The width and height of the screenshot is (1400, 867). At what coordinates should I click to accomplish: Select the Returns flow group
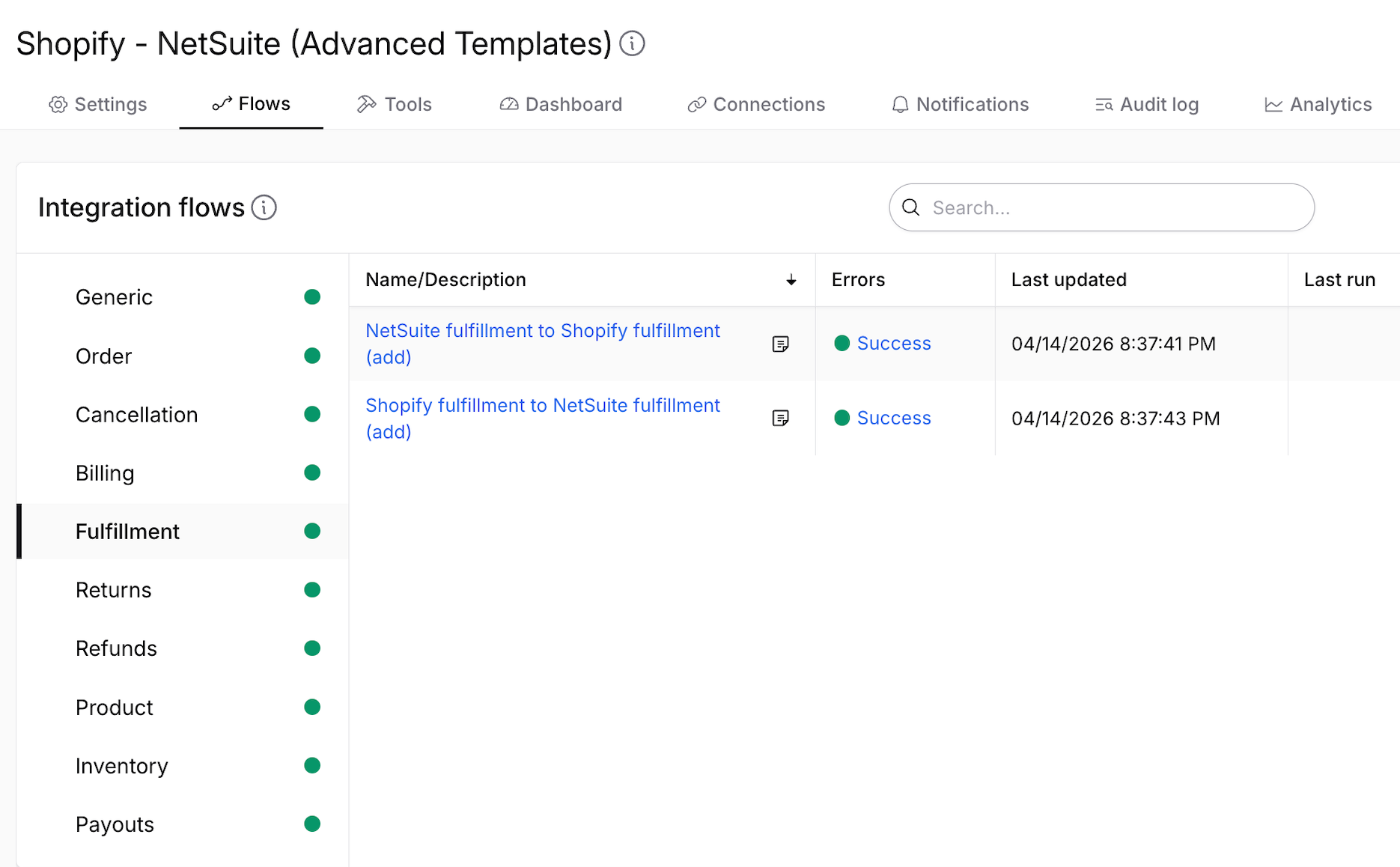(x=183, y=590)
